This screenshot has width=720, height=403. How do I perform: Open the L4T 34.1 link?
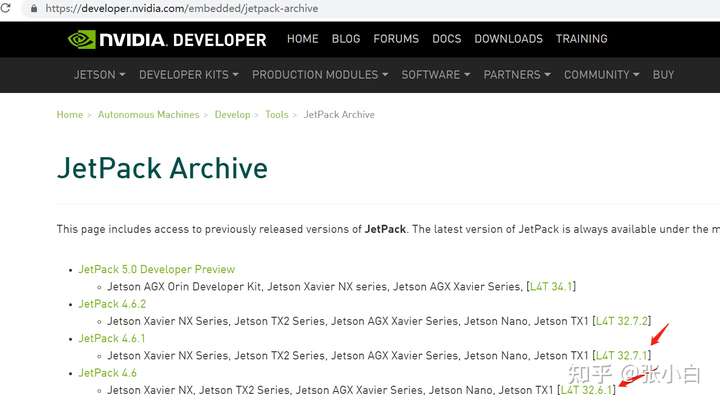551,287
